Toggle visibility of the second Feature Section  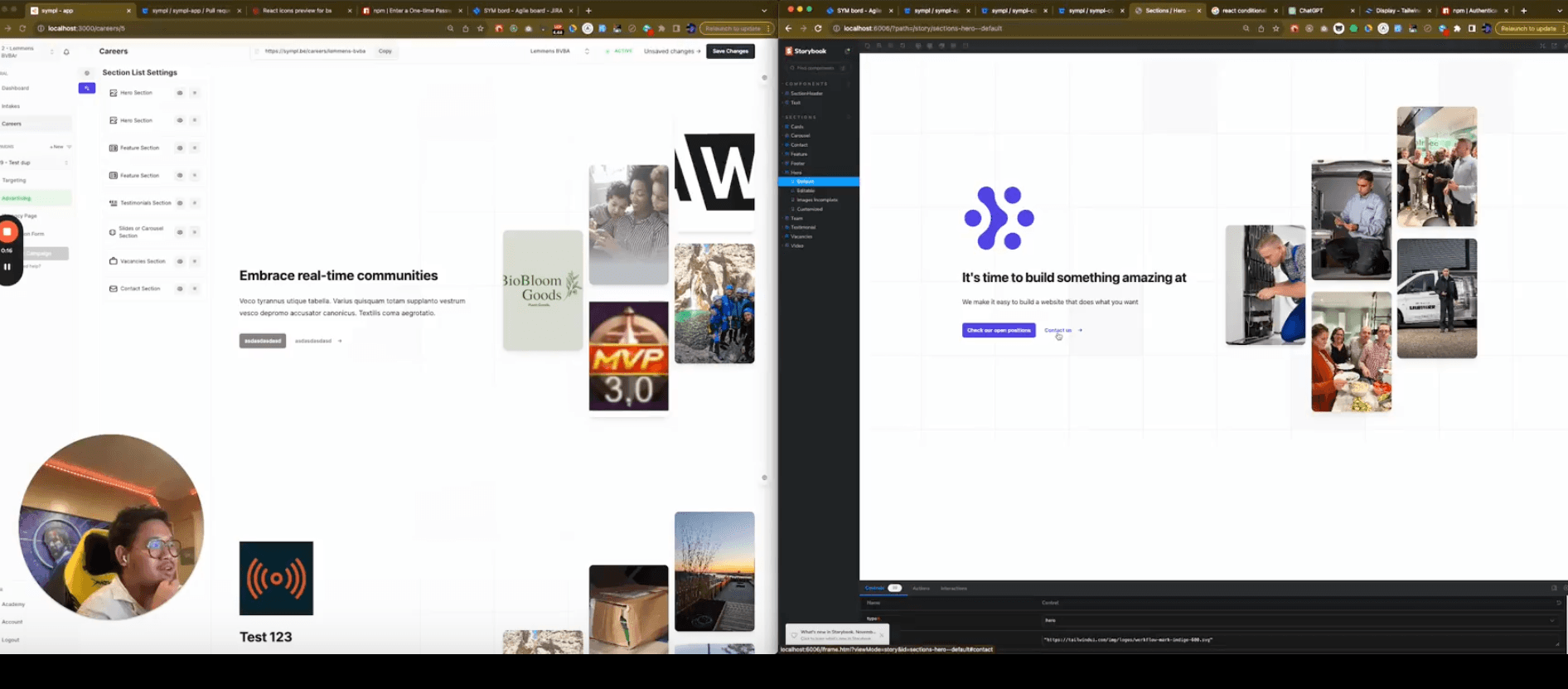(180, 175)
